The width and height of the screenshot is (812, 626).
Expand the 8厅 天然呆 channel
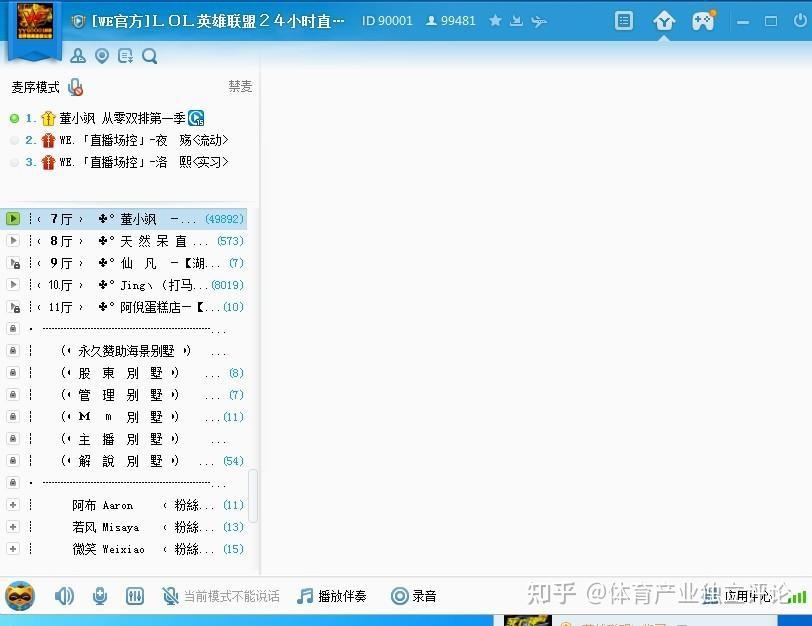tap(13, 240)
